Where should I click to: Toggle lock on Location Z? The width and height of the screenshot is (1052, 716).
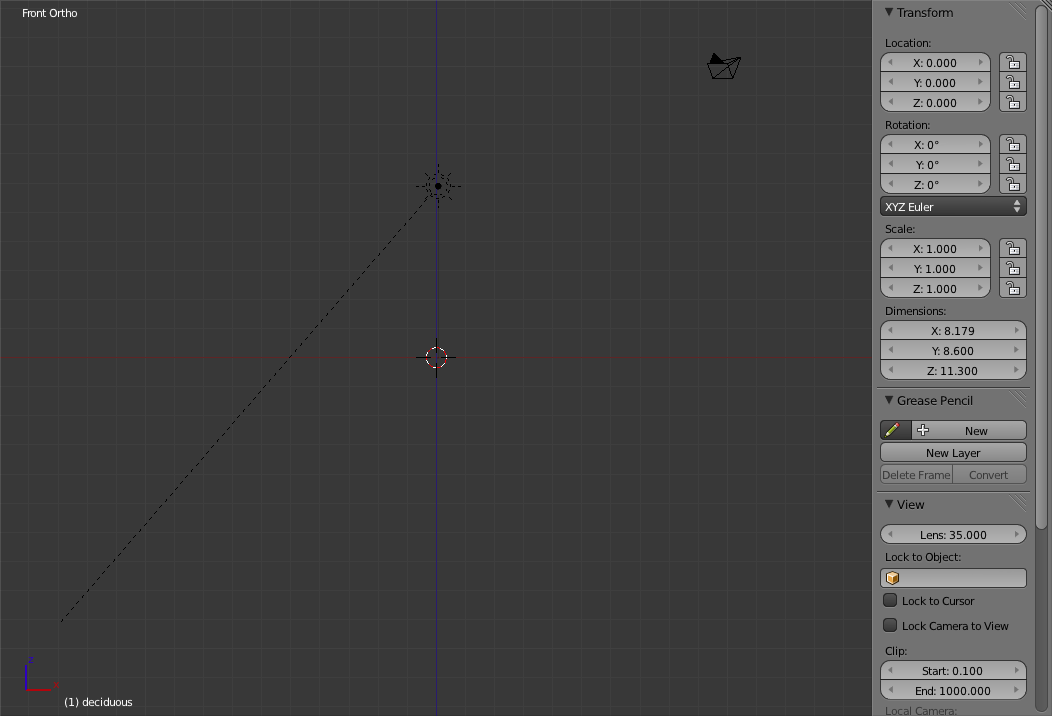tap(1013, 102)
